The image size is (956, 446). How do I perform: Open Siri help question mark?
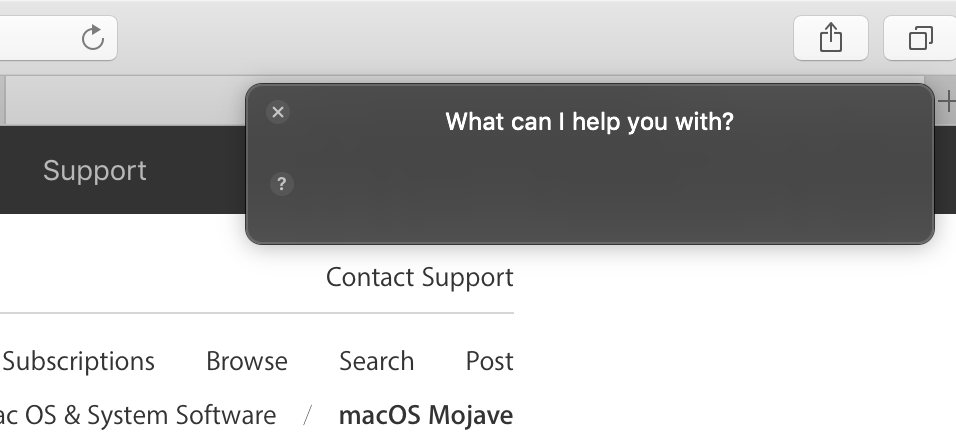pos(282,184)
